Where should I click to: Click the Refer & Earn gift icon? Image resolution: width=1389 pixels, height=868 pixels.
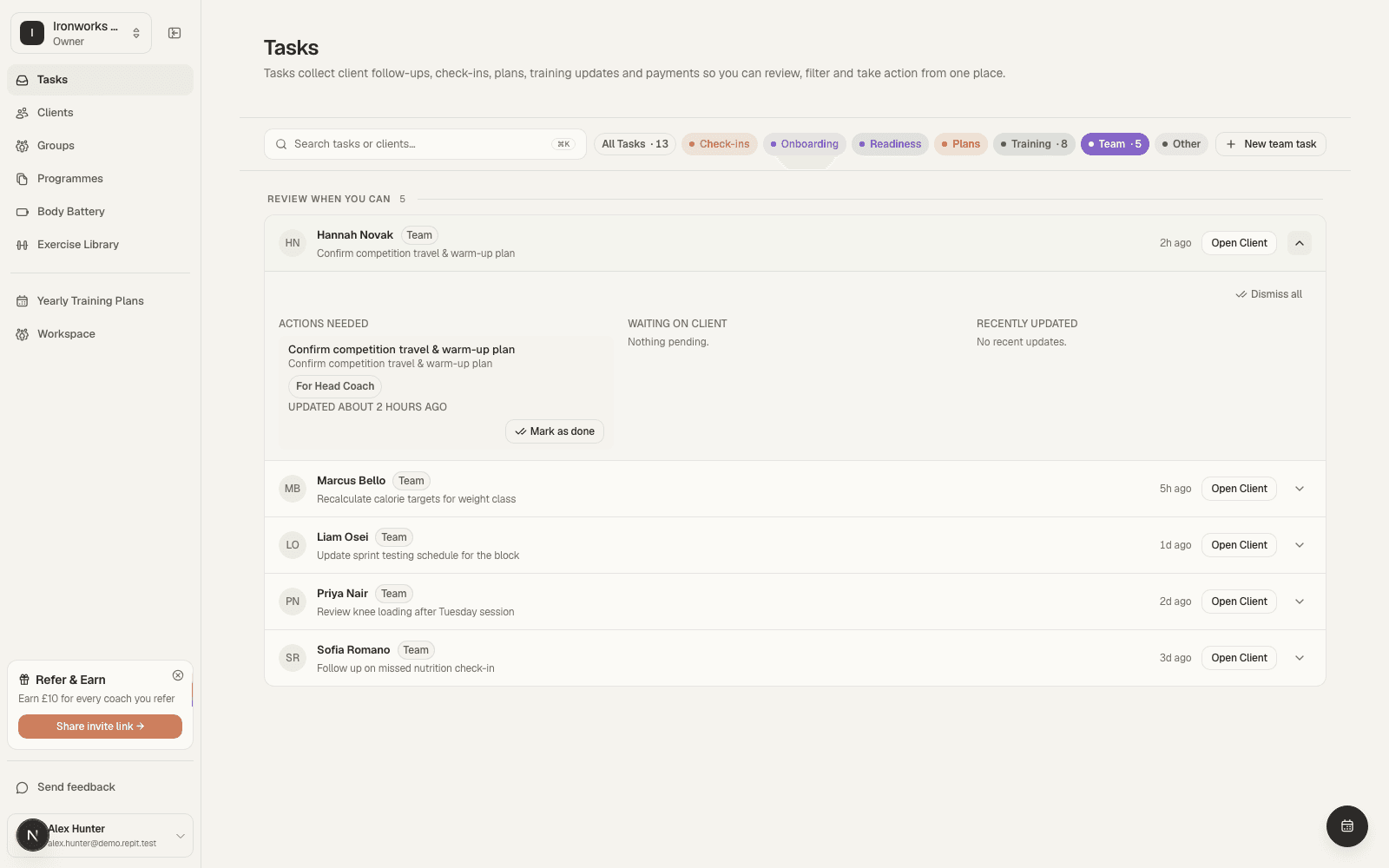coord(24,680)
